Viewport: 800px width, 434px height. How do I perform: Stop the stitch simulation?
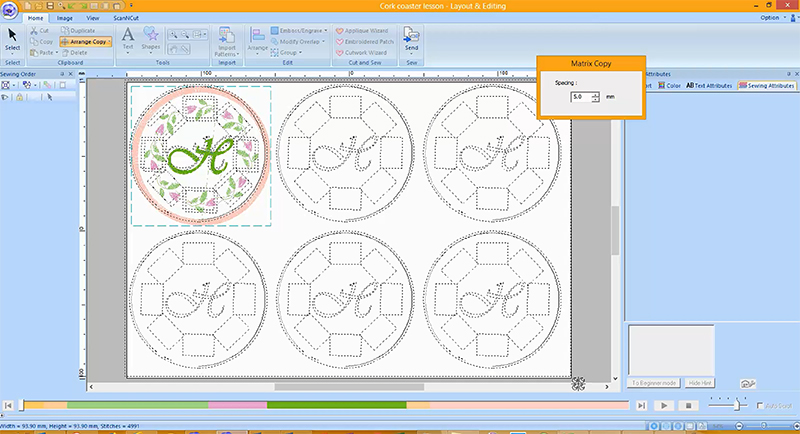[x=688, y=405]
